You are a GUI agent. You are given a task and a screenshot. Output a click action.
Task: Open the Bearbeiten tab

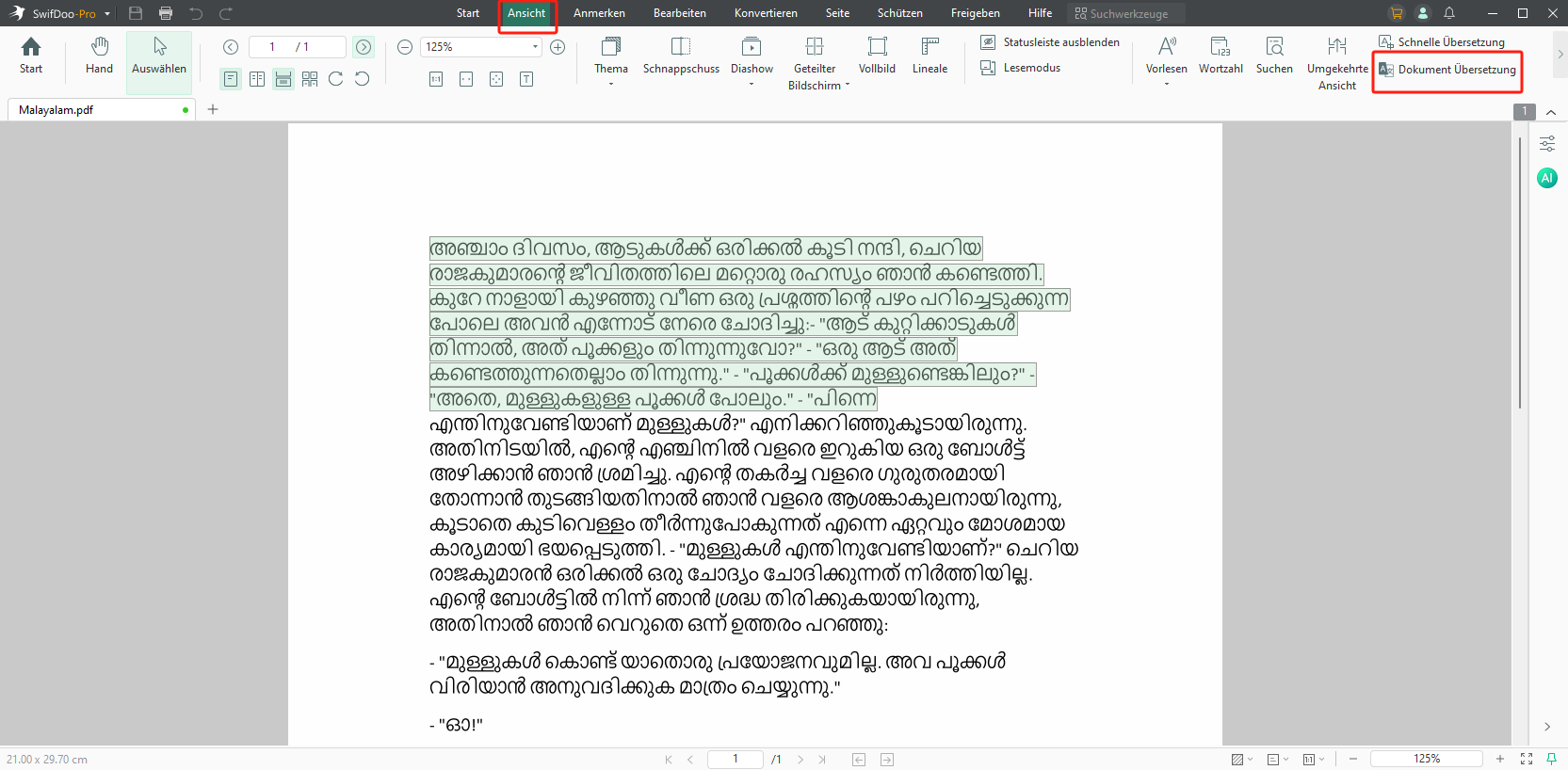coord(680,13)
